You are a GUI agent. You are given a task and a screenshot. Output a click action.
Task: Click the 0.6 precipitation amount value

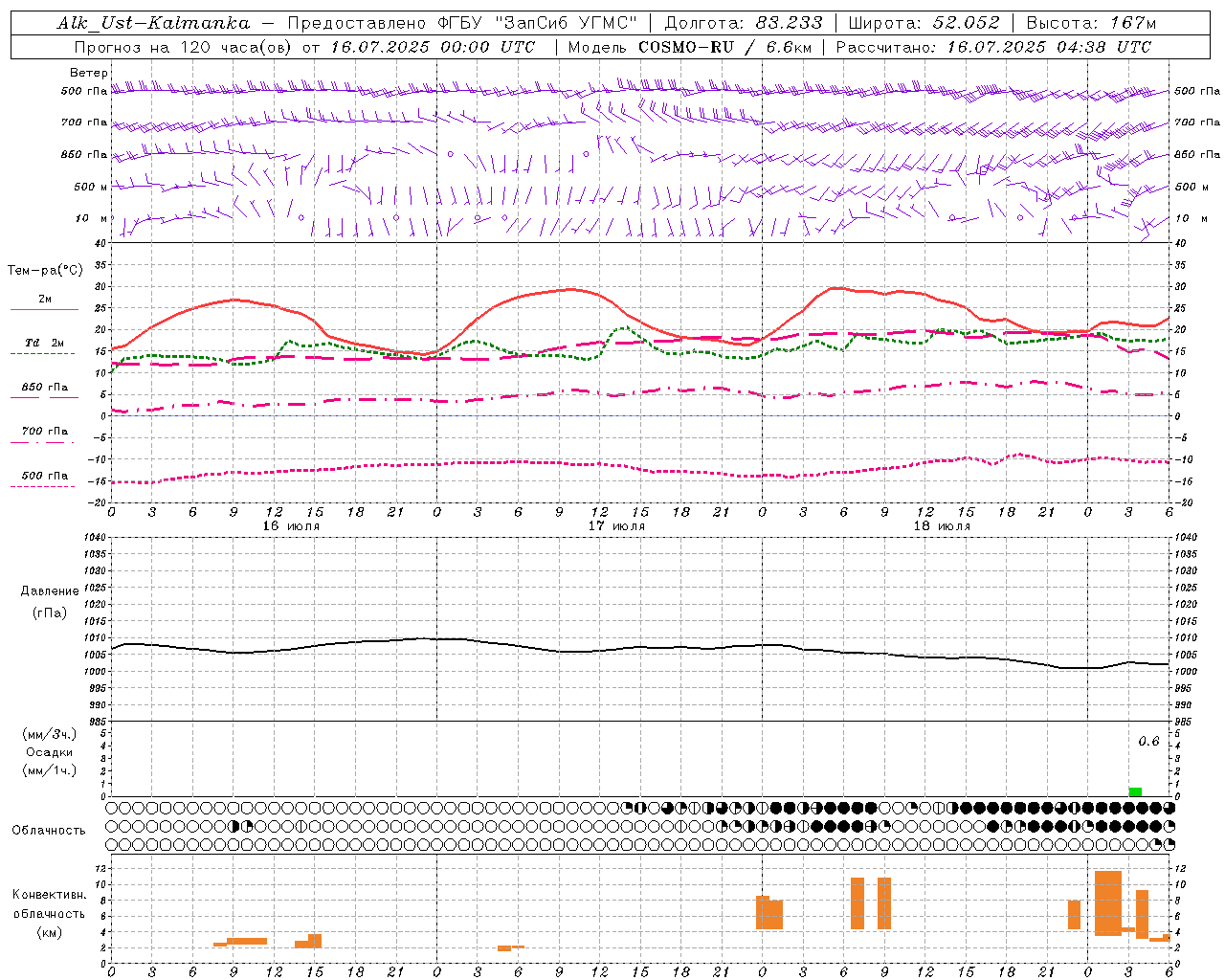1148,742
